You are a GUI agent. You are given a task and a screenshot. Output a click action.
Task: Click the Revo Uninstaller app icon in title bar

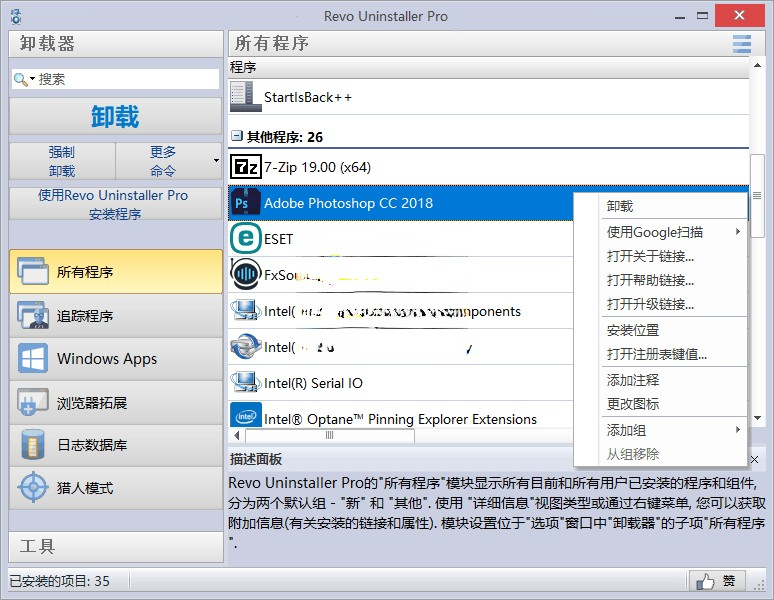(x=16, y=16)
